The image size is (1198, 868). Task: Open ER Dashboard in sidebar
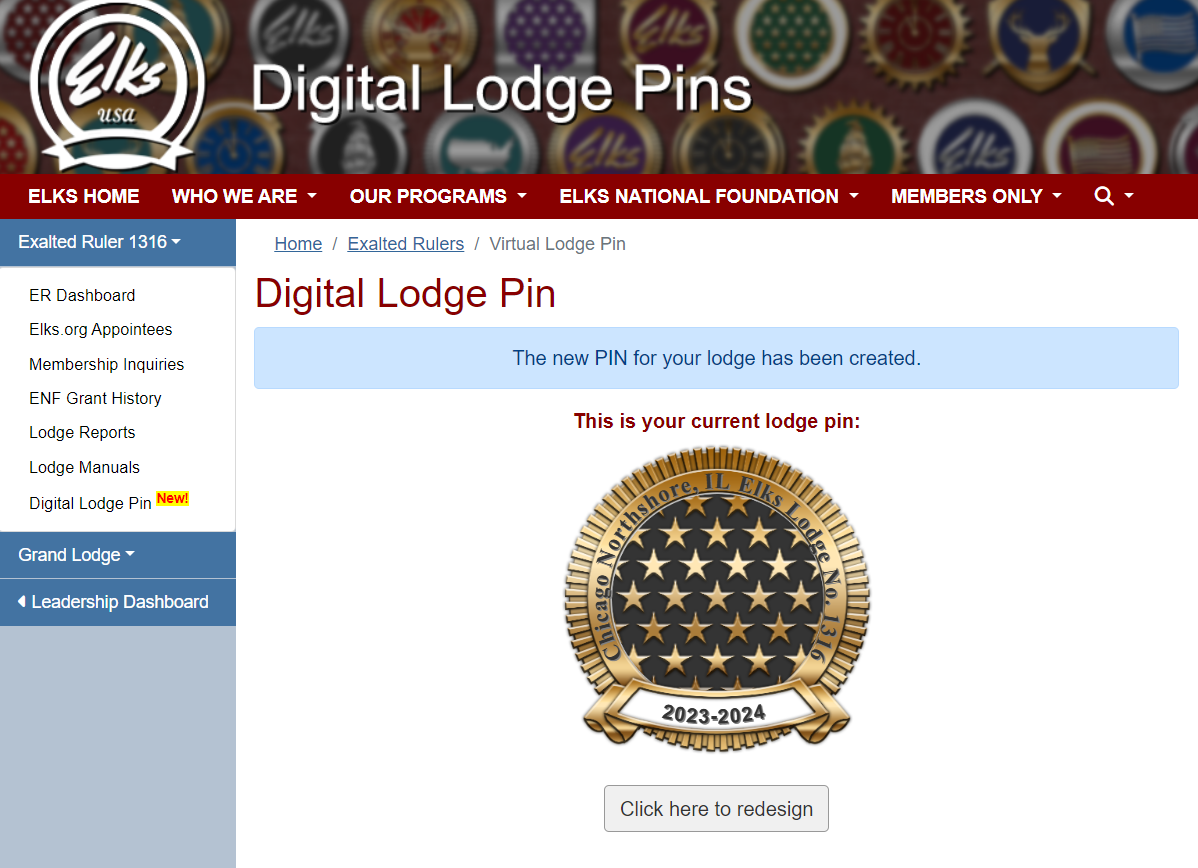(82, 295)
